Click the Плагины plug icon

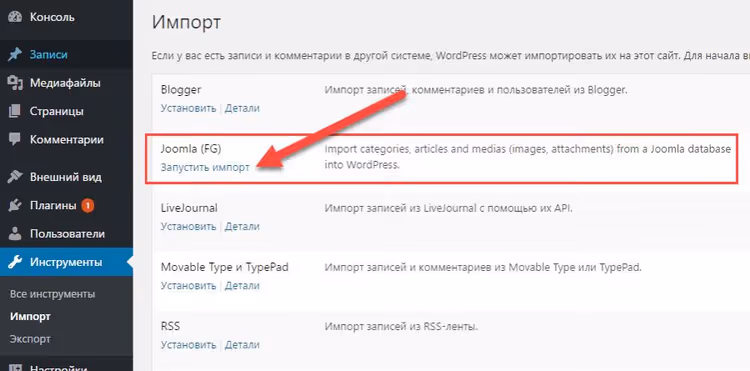coord(15,206)
